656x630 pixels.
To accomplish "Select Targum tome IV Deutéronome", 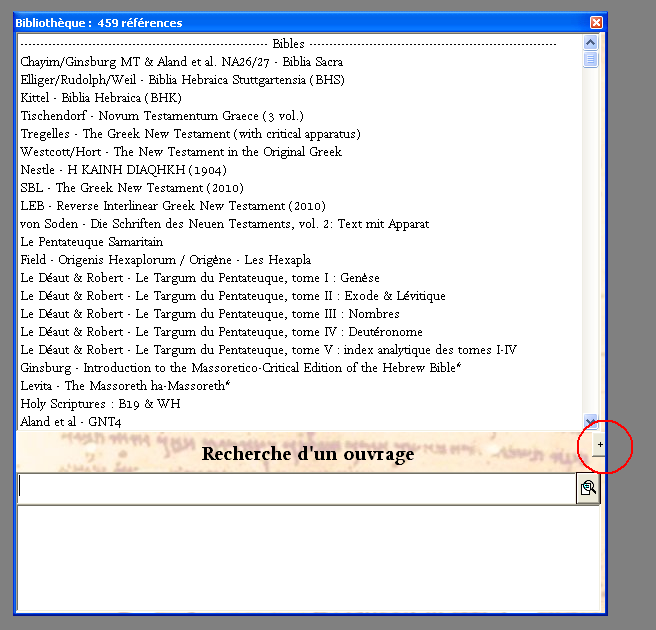I will pos(221,332).
